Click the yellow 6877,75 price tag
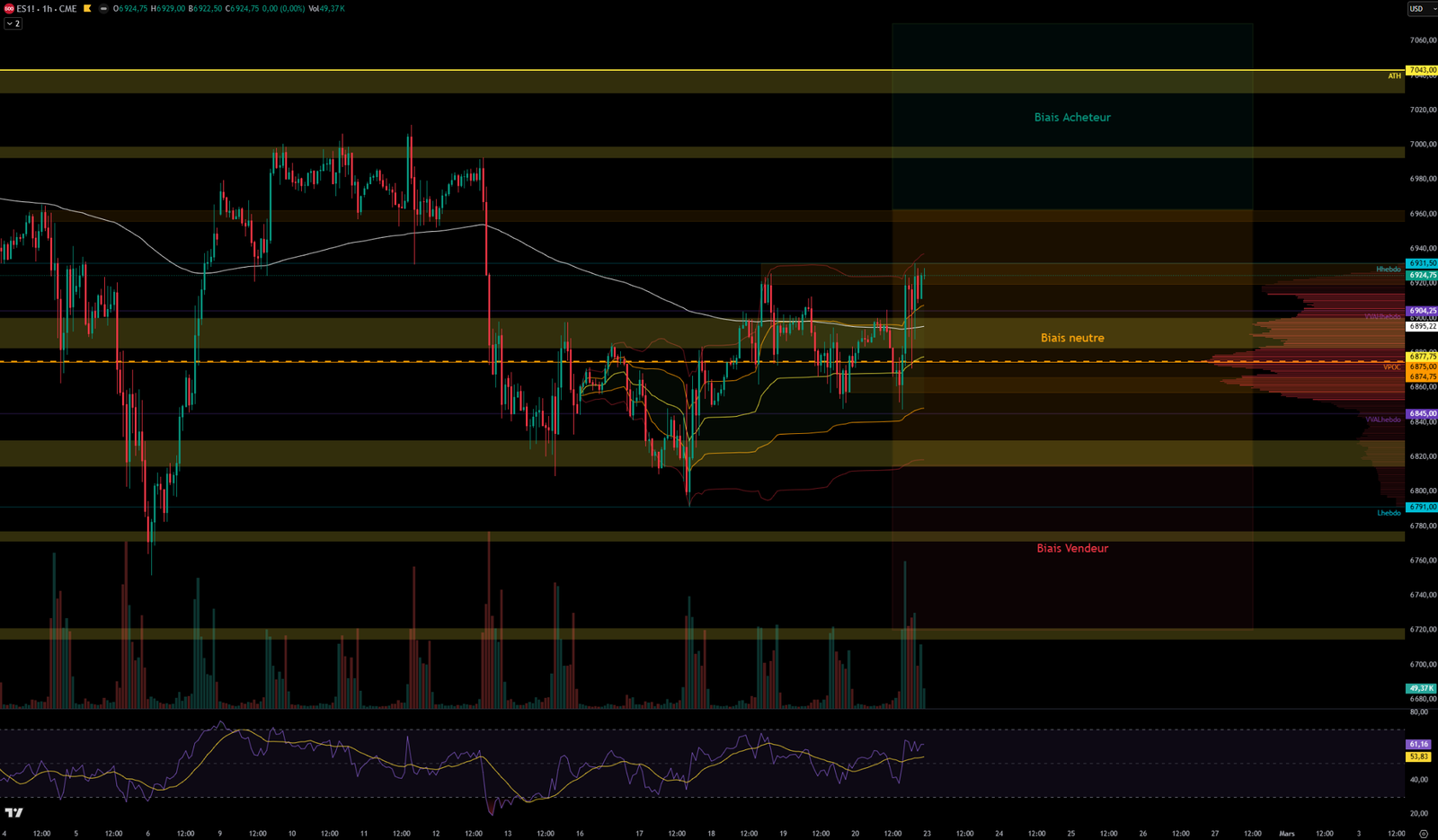The height and width of the screenshot is (840, 1438). coord(1420,357)
